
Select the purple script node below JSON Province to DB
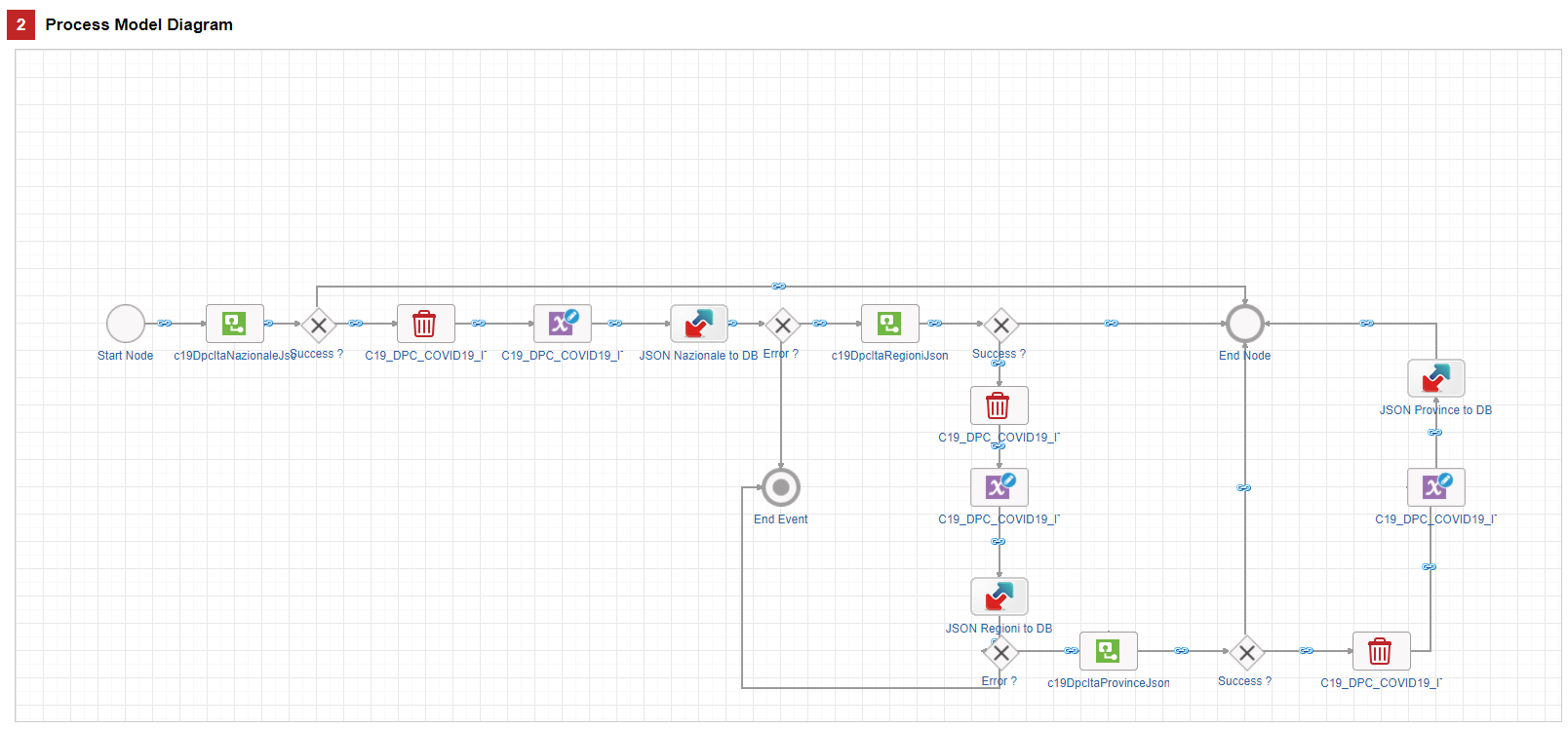(1435, 487)
